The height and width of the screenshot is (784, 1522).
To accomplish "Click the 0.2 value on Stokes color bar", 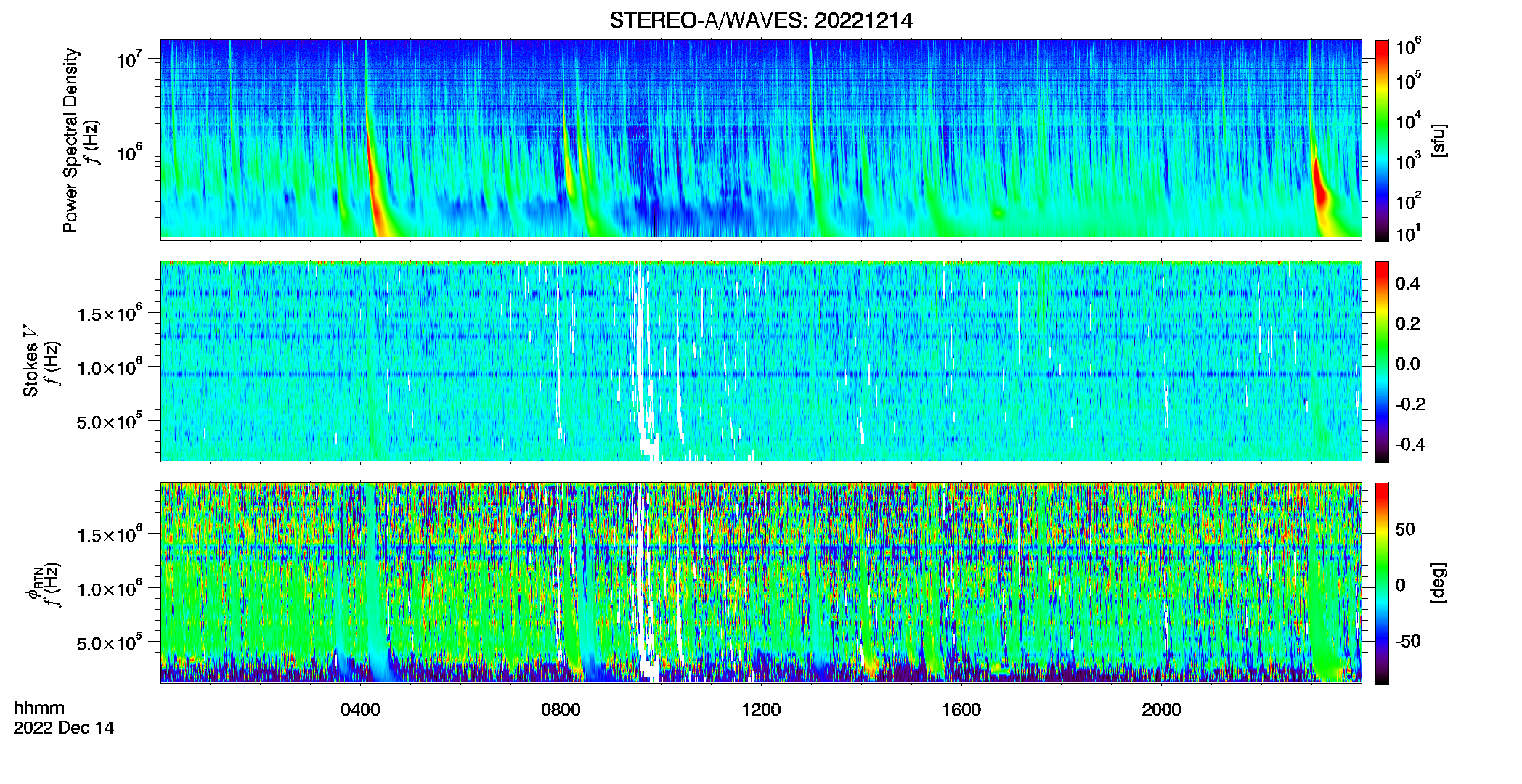I will click(x=1407, y=324).
